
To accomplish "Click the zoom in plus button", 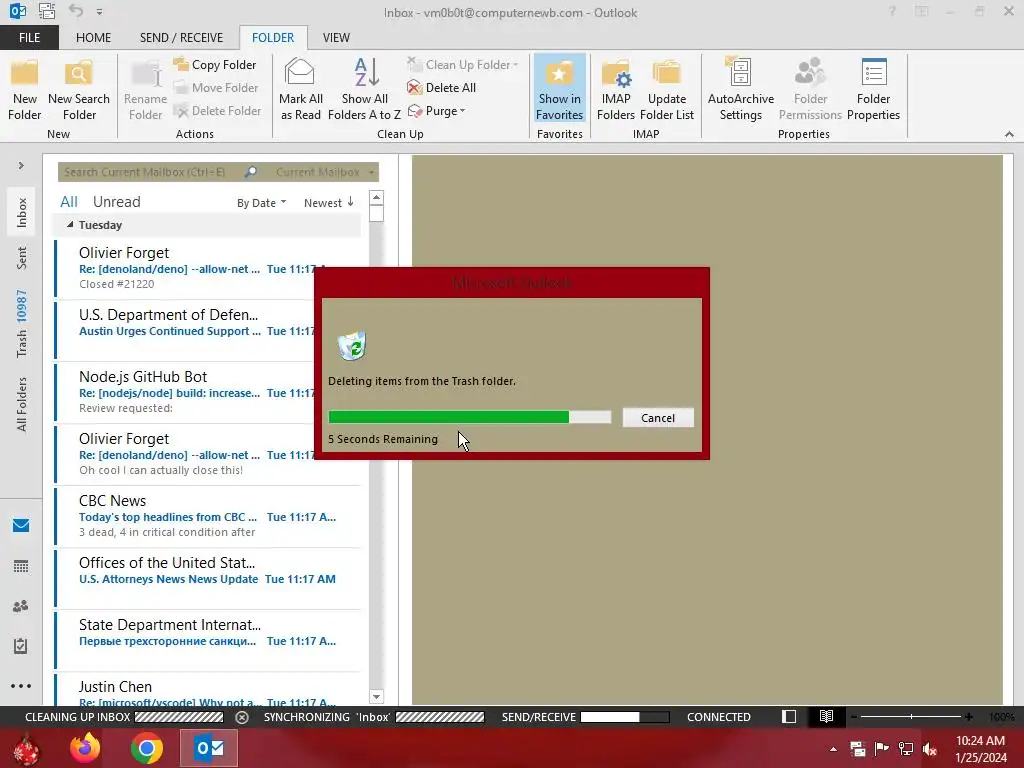I will [x=969, y=717].
